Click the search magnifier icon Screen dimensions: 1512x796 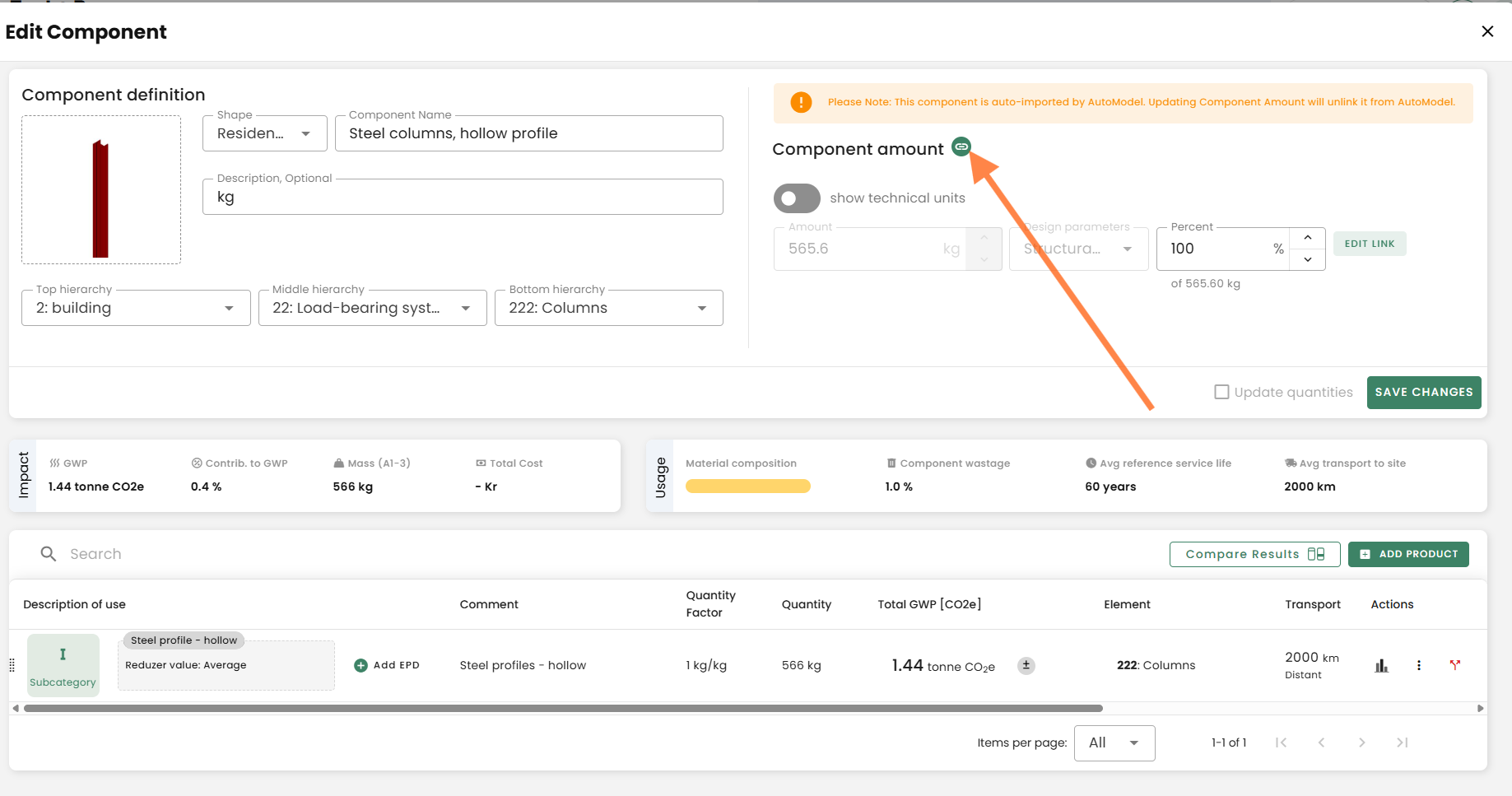point(49,554)
